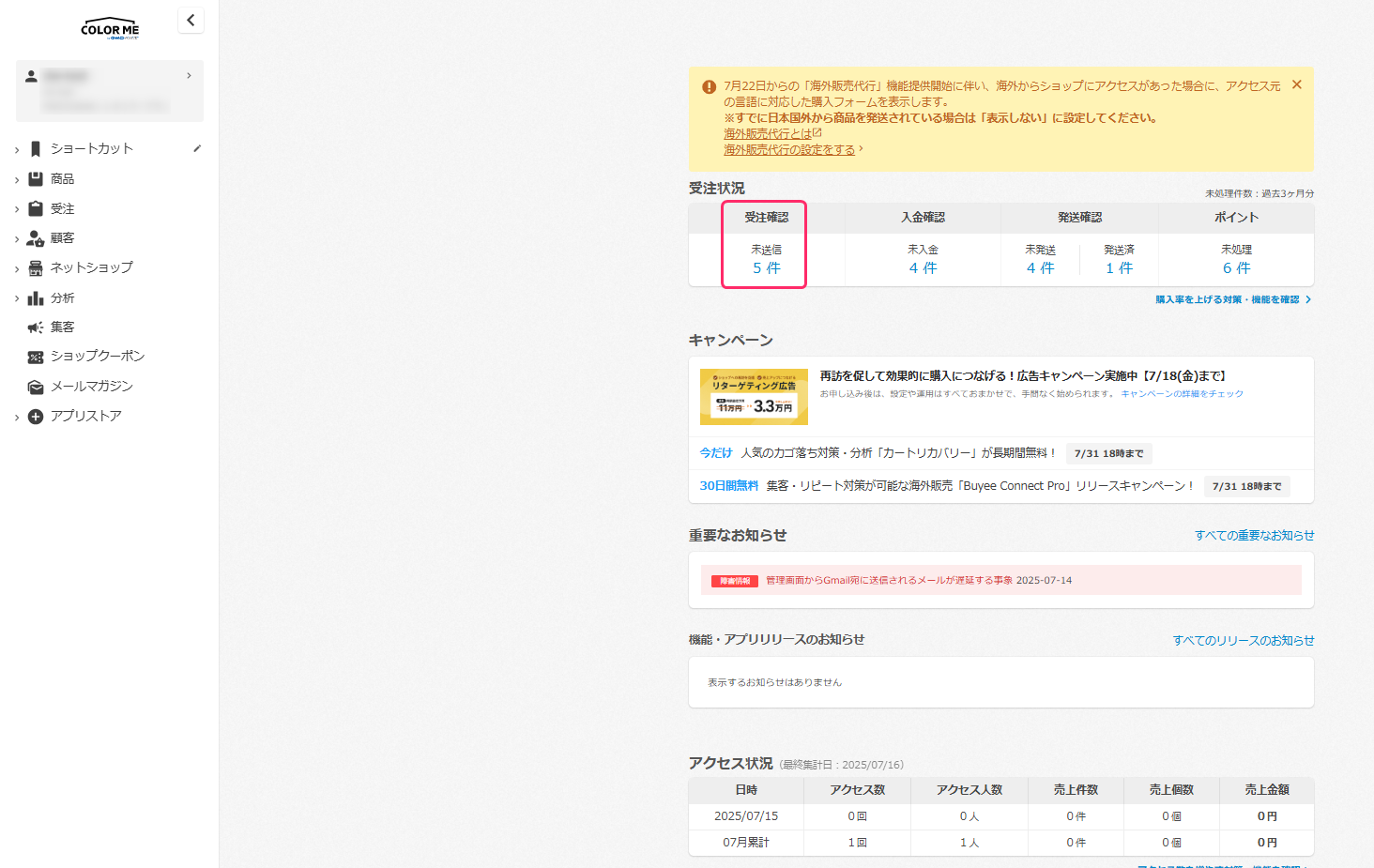Select the 分析 bar-chart icon

click(37, 297)
